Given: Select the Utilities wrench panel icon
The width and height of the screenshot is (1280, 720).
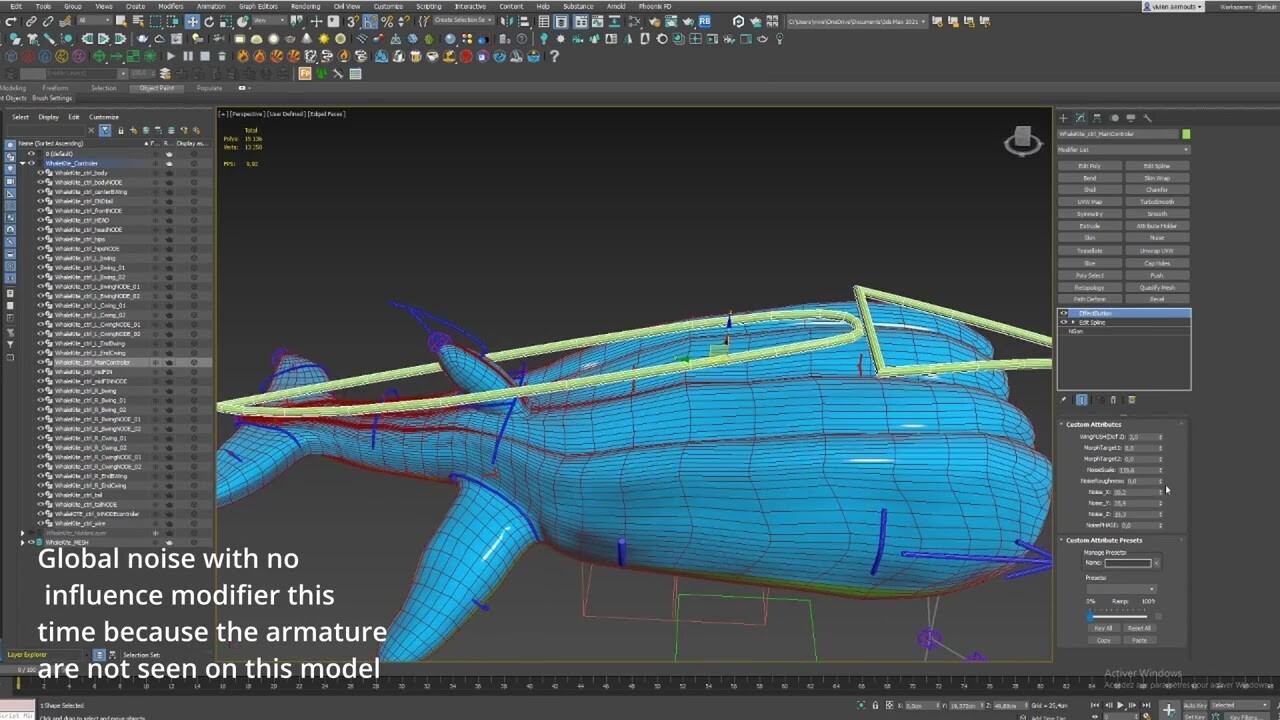Looking at the screenshot, I should (x=1147, y=118).
